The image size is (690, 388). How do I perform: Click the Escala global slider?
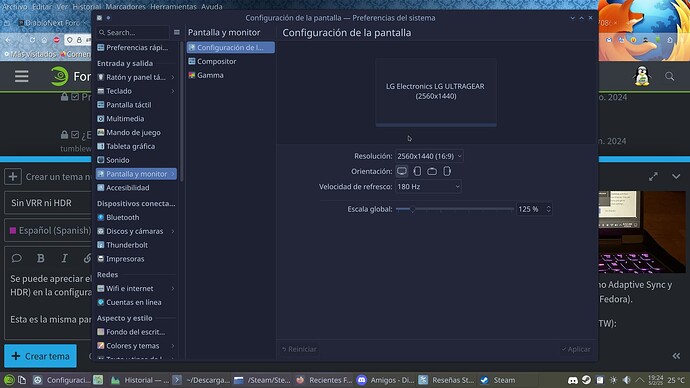(455, 209)
